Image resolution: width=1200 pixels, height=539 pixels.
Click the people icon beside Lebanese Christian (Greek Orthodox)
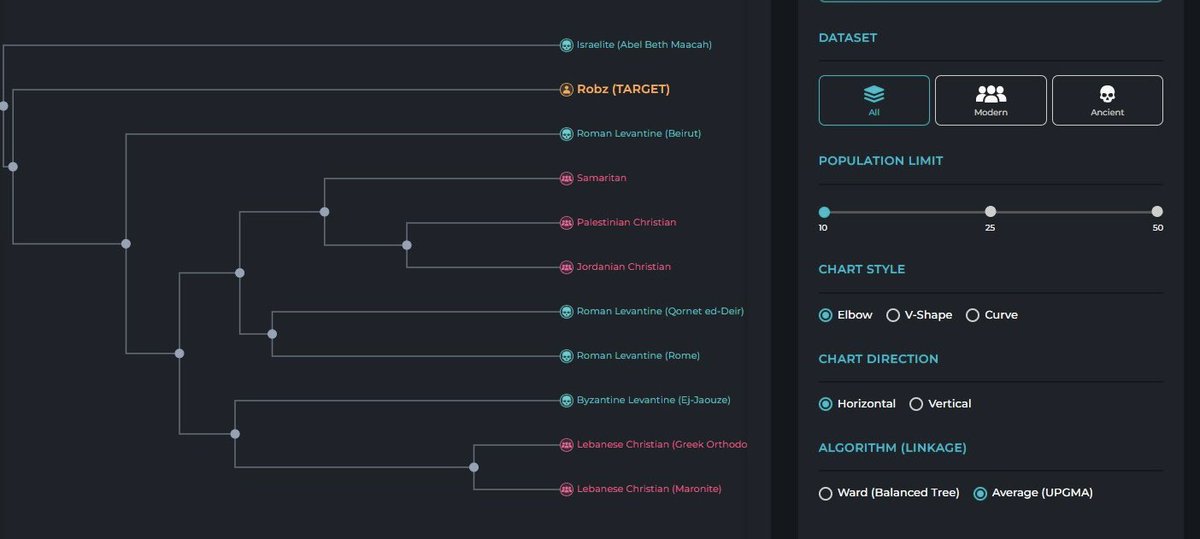click(566, 444)
